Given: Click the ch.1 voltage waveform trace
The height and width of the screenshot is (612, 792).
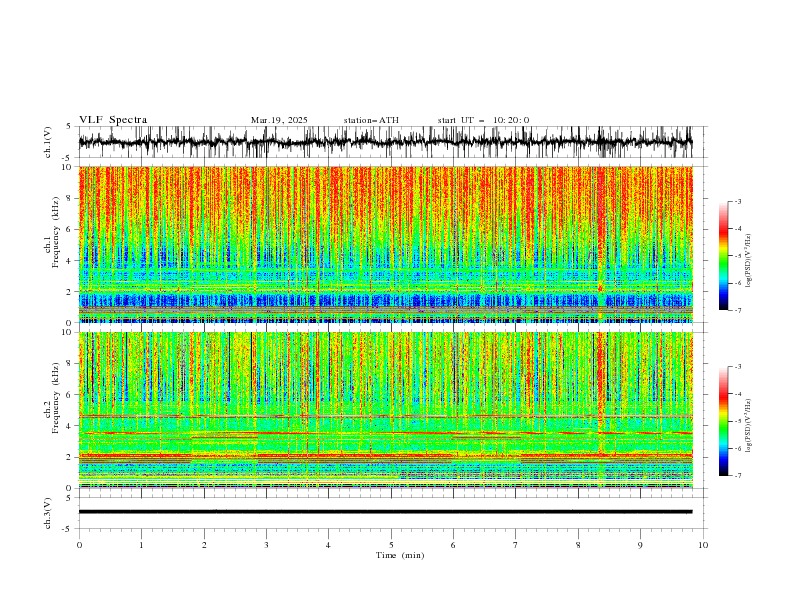Looking at the screenshot, I should point(385,142).
